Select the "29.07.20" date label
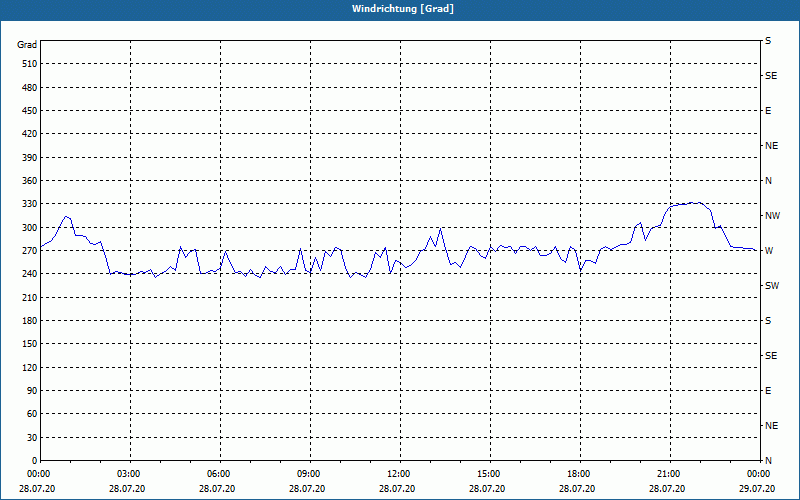This screenshot has height=500, width=800. point(757,489)
